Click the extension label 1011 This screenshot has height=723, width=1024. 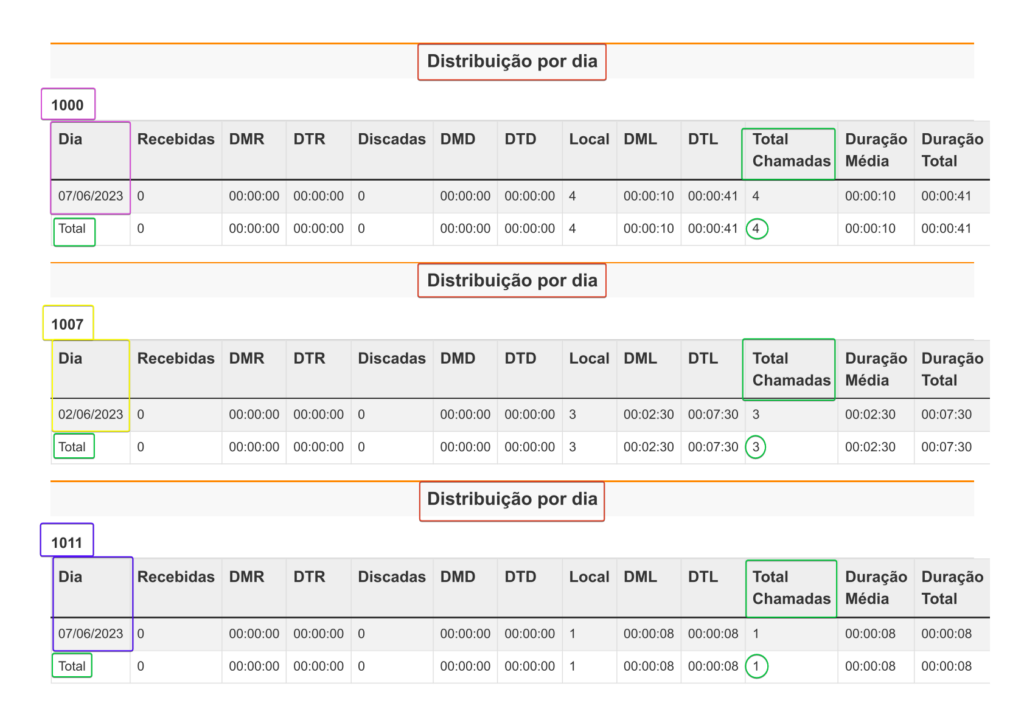67,543
